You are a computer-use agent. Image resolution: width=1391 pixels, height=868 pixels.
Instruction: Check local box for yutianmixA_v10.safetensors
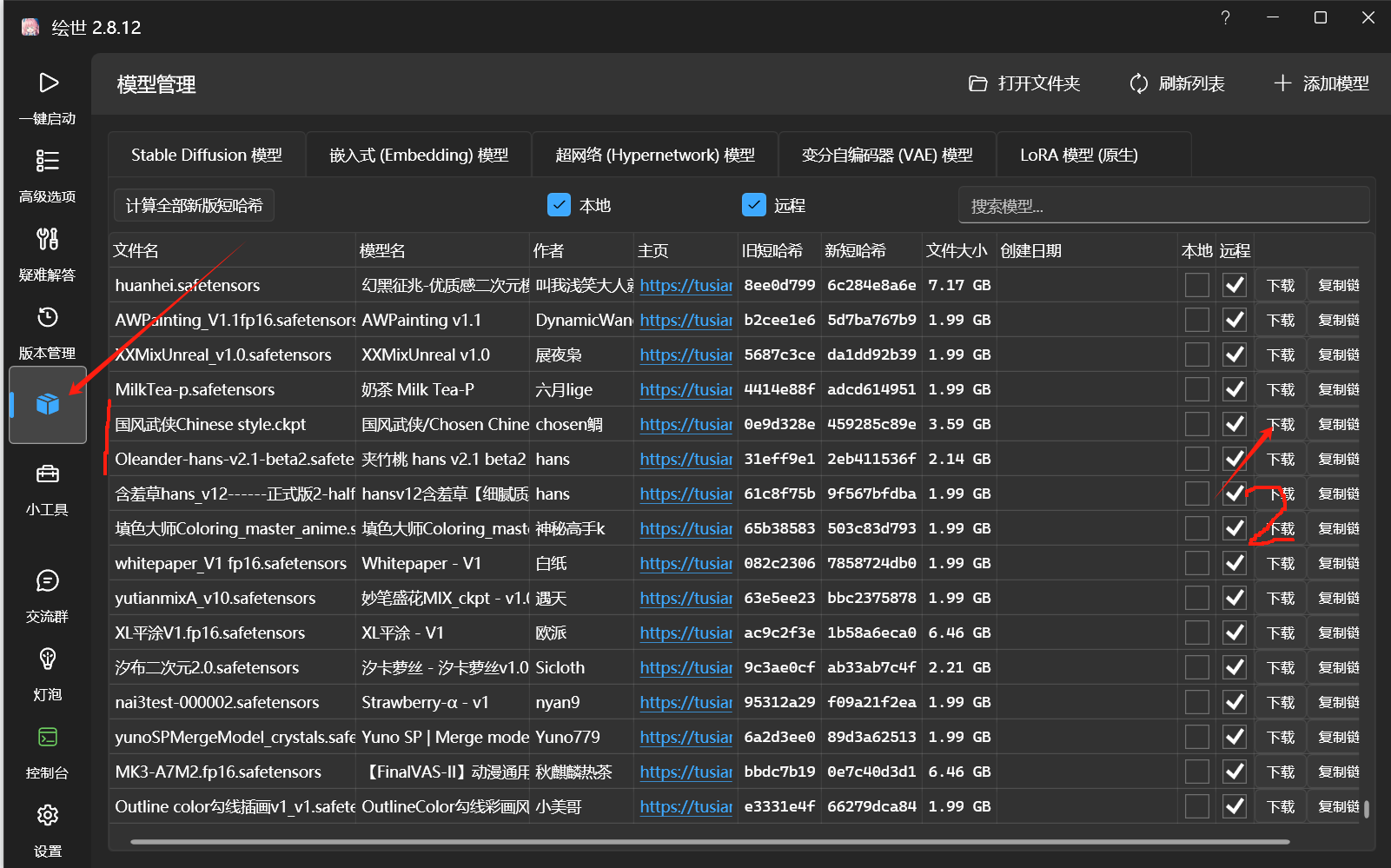point(1197,598)
